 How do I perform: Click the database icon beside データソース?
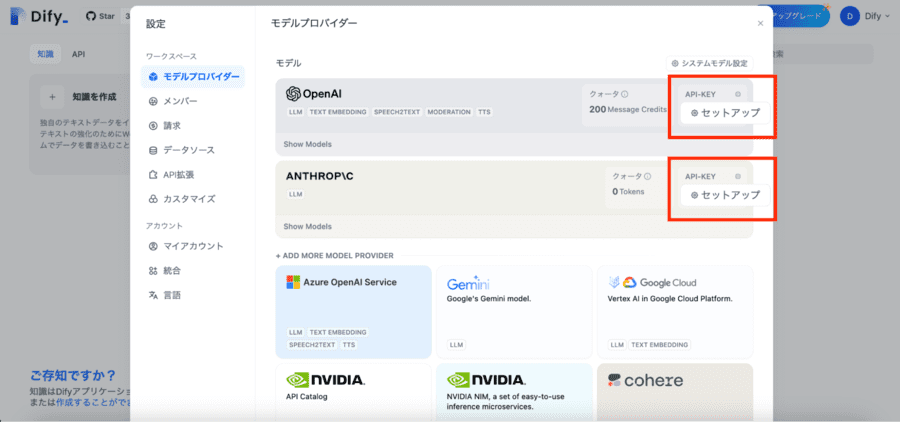click(153, 150)
